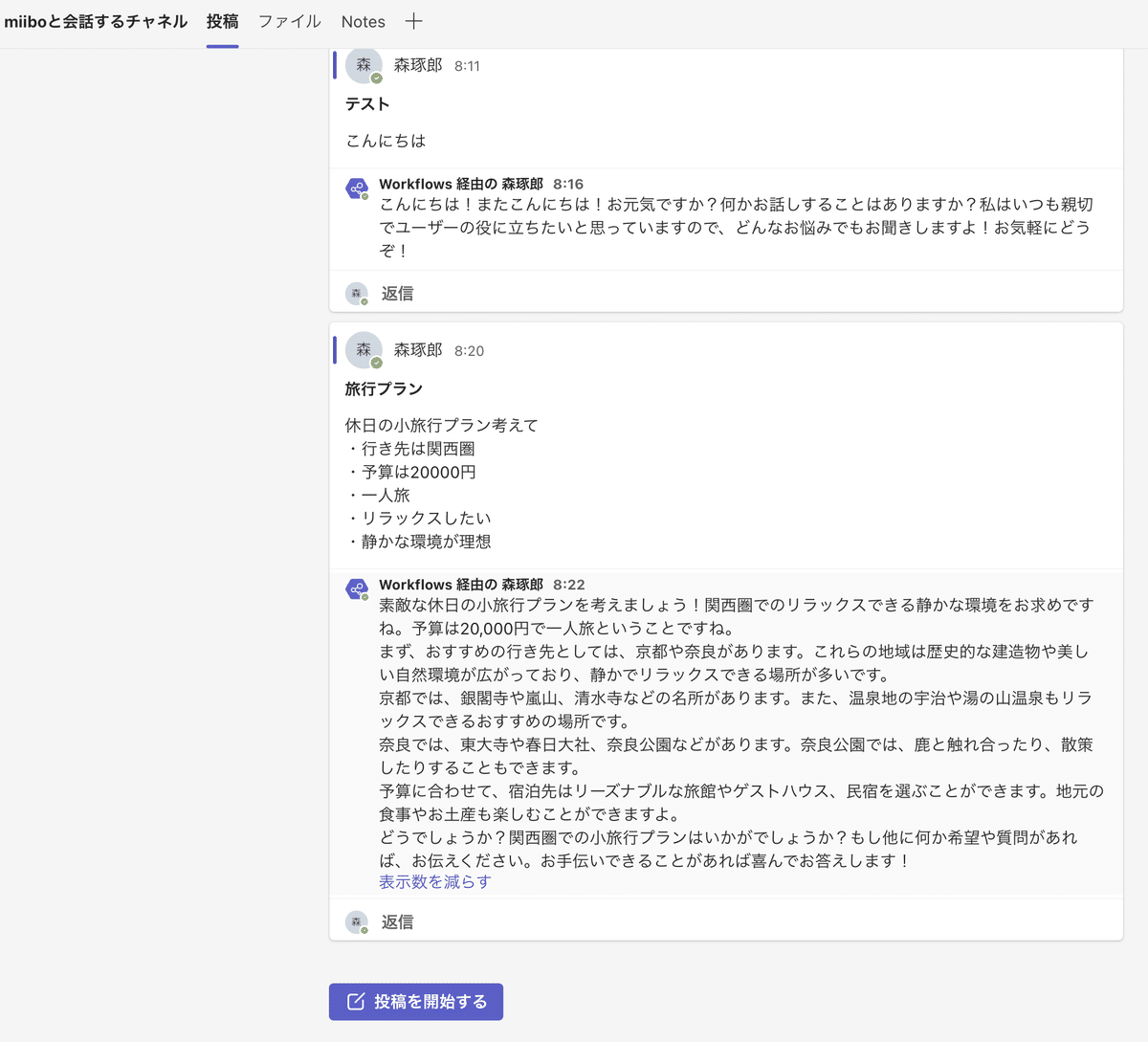Click Workflows bot icon on 8:16 reply
Image resolution: width=1148 pixels, height=1042 pixels.
[x=357, y=188]
